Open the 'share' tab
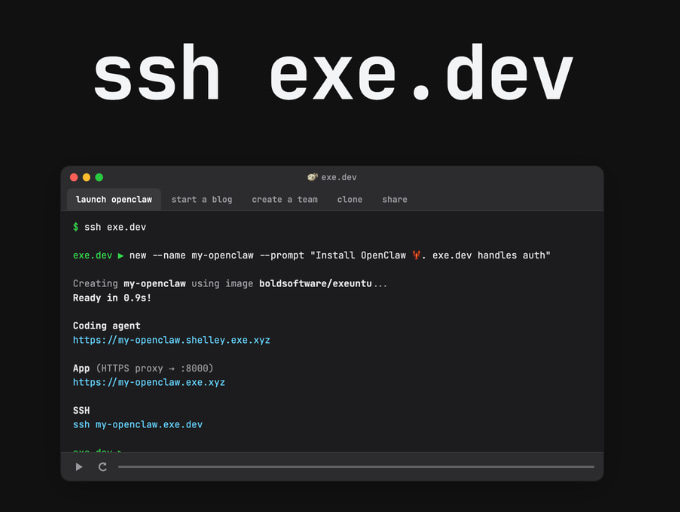The image size is (680, 512). point(395,199)
